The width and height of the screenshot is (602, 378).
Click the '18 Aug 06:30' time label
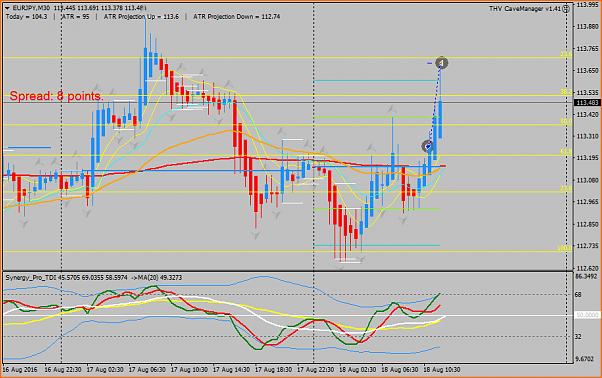tap(400, 370)
